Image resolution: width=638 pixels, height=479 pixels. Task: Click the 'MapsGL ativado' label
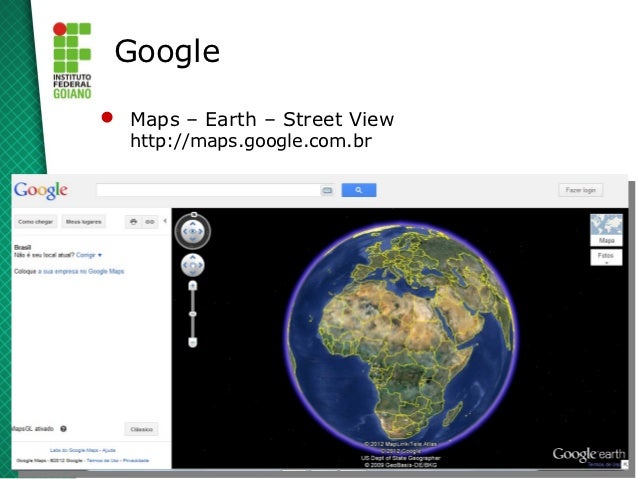[x=33, y=429]
